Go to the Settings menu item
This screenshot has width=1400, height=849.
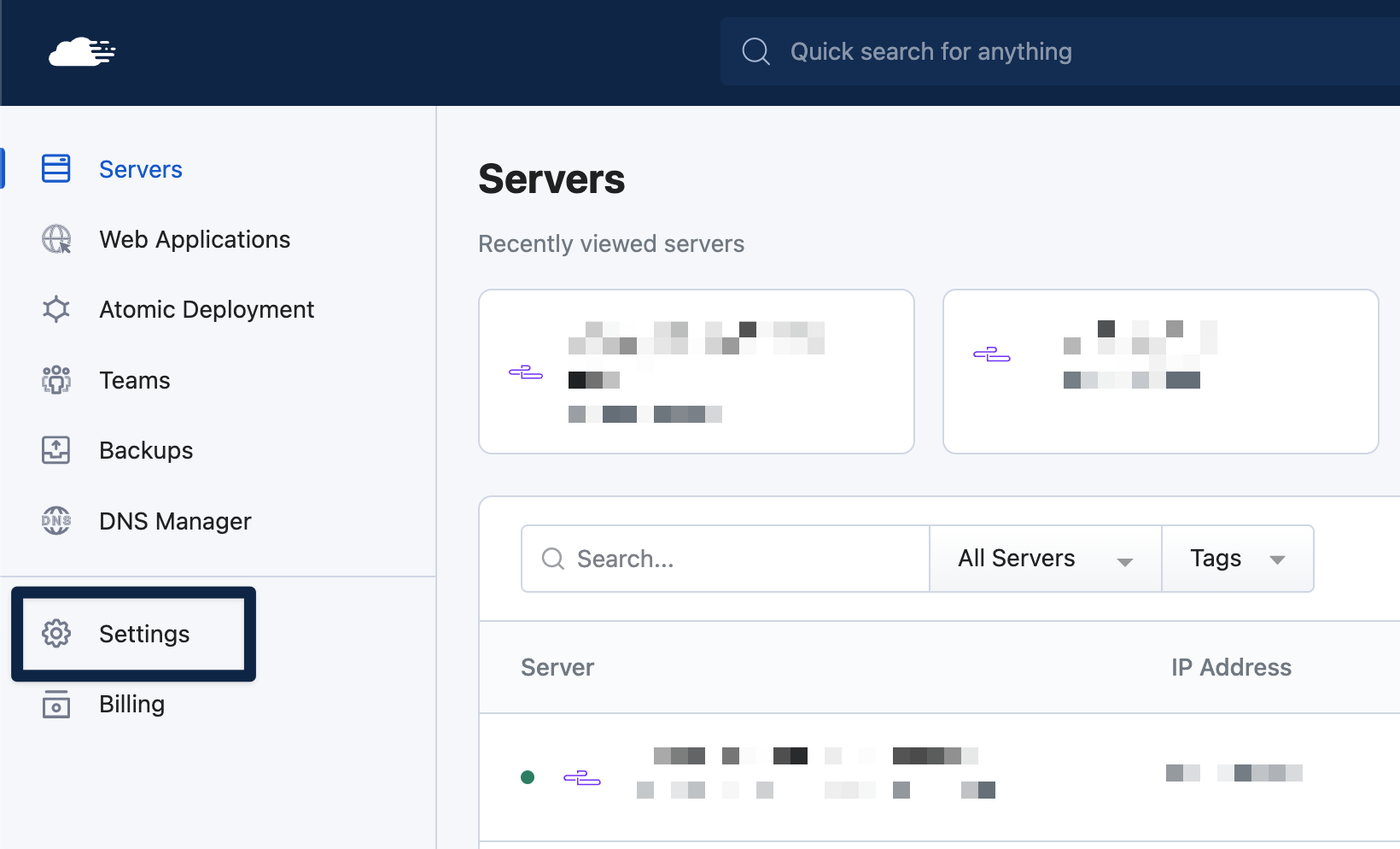tap(143, 634)
